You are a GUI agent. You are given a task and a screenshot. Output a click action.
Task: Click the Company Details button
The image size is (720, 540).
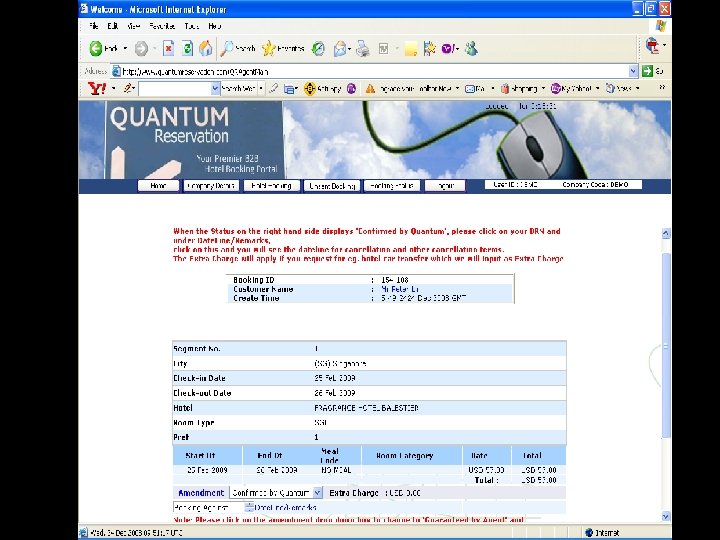[x=211, y=186]
